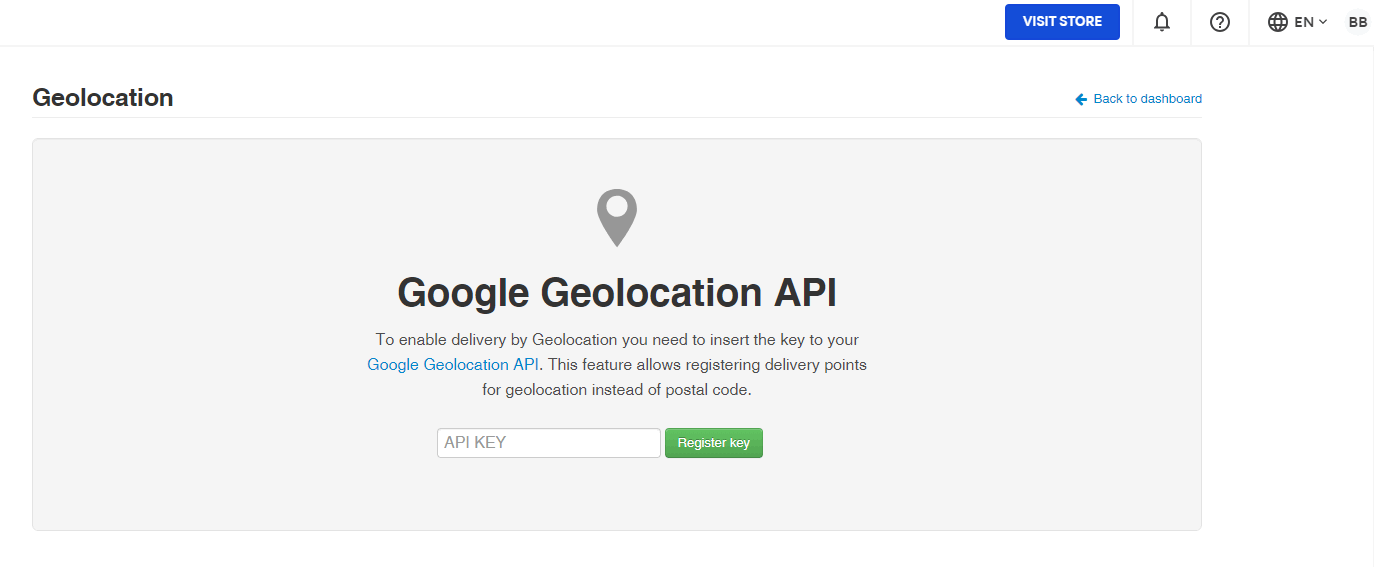
Task: Follow the Back to dashboard link
Action: 1147,99
